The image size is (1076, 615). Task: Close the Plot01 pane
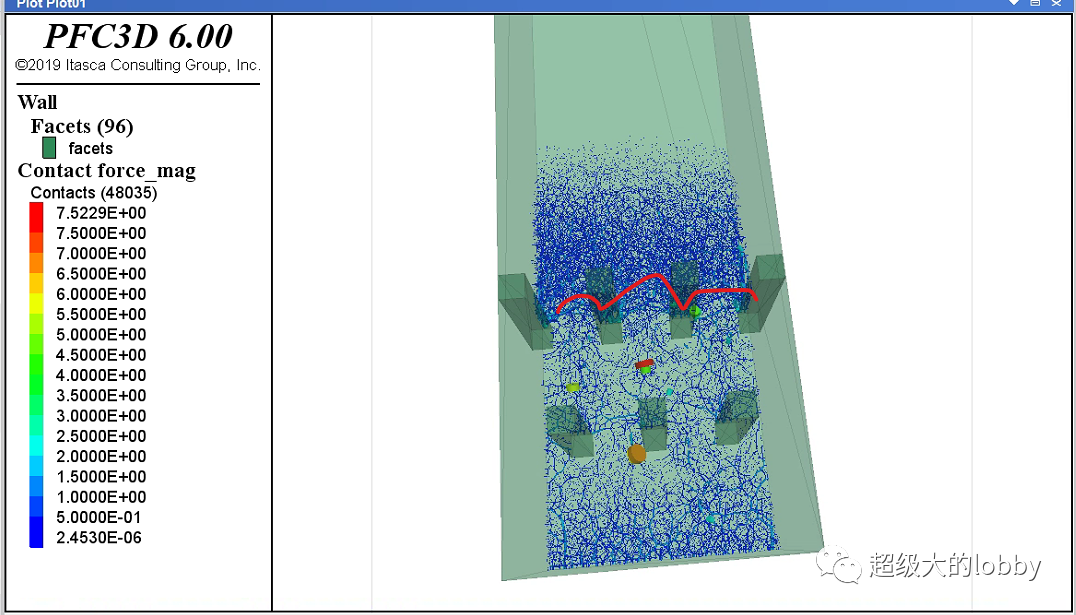click(x=1057, y=3)
